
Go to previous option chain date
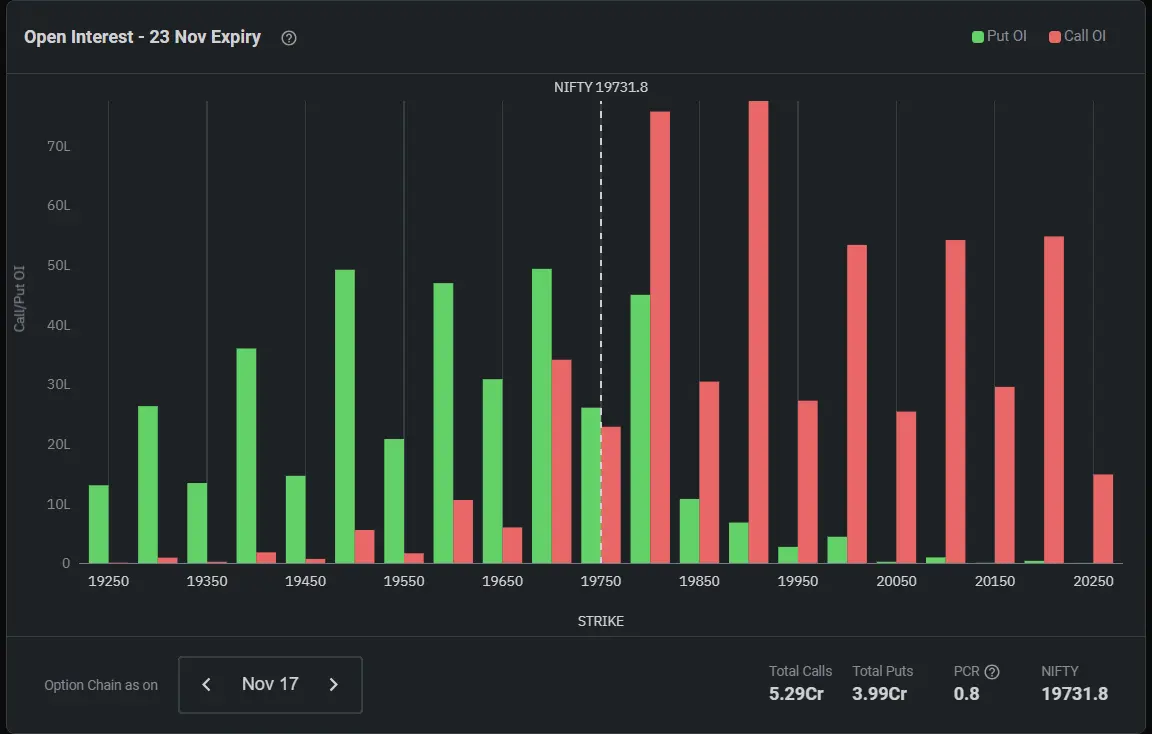click(206, 685)
